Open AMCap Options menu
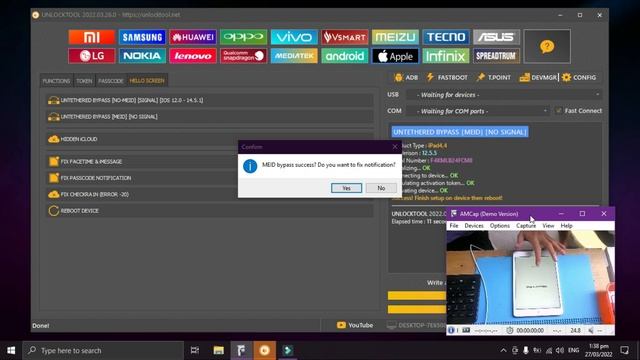The height and width of the screenshot is (360, 640). pos(500,226)
